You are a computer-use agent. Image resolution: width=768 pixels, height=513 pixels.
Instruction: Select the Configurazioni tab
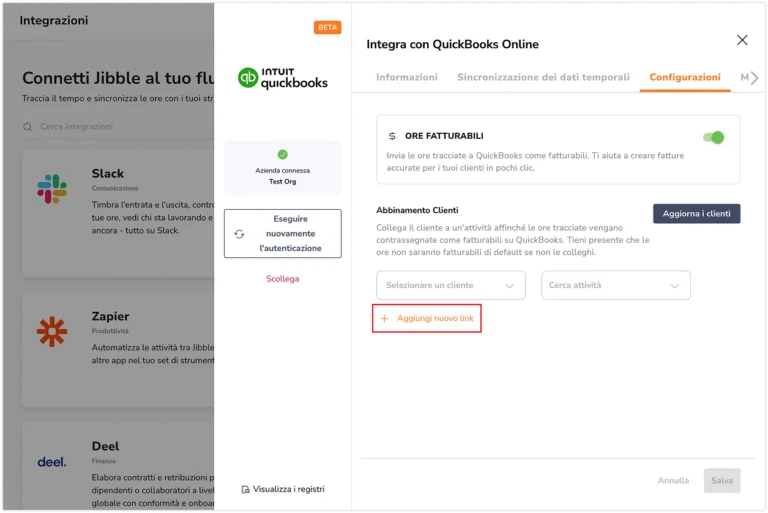tap(685, 77)
